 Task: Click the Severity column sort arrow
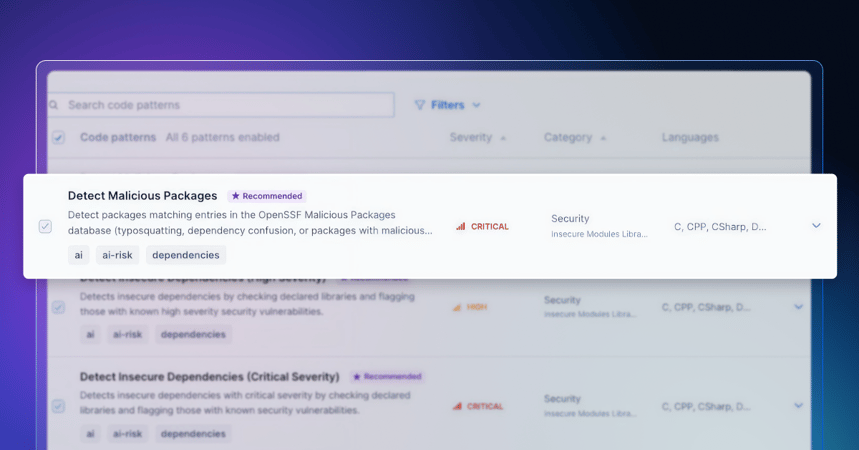(x=503, y=138)
